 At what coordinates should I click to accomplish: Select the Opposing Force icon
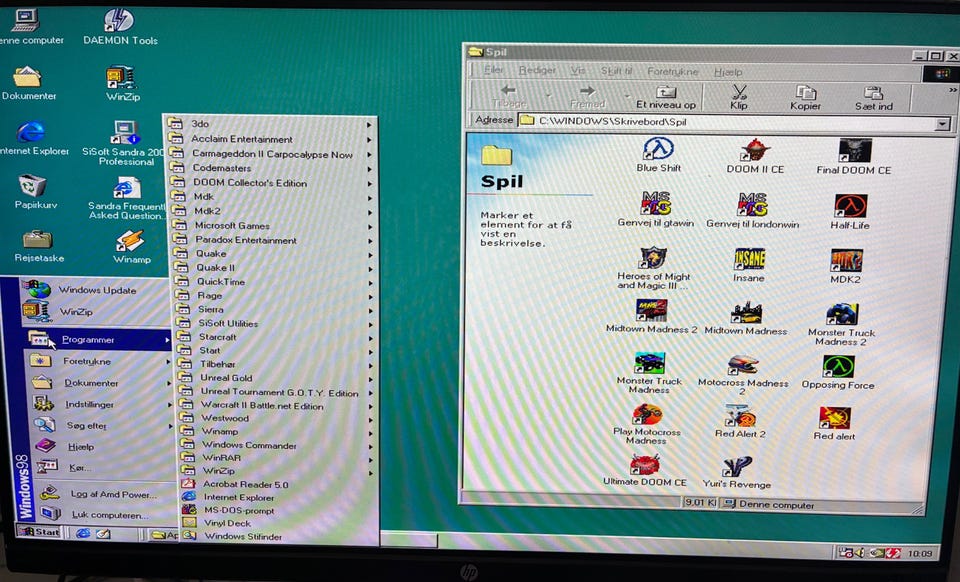[838, 372]
